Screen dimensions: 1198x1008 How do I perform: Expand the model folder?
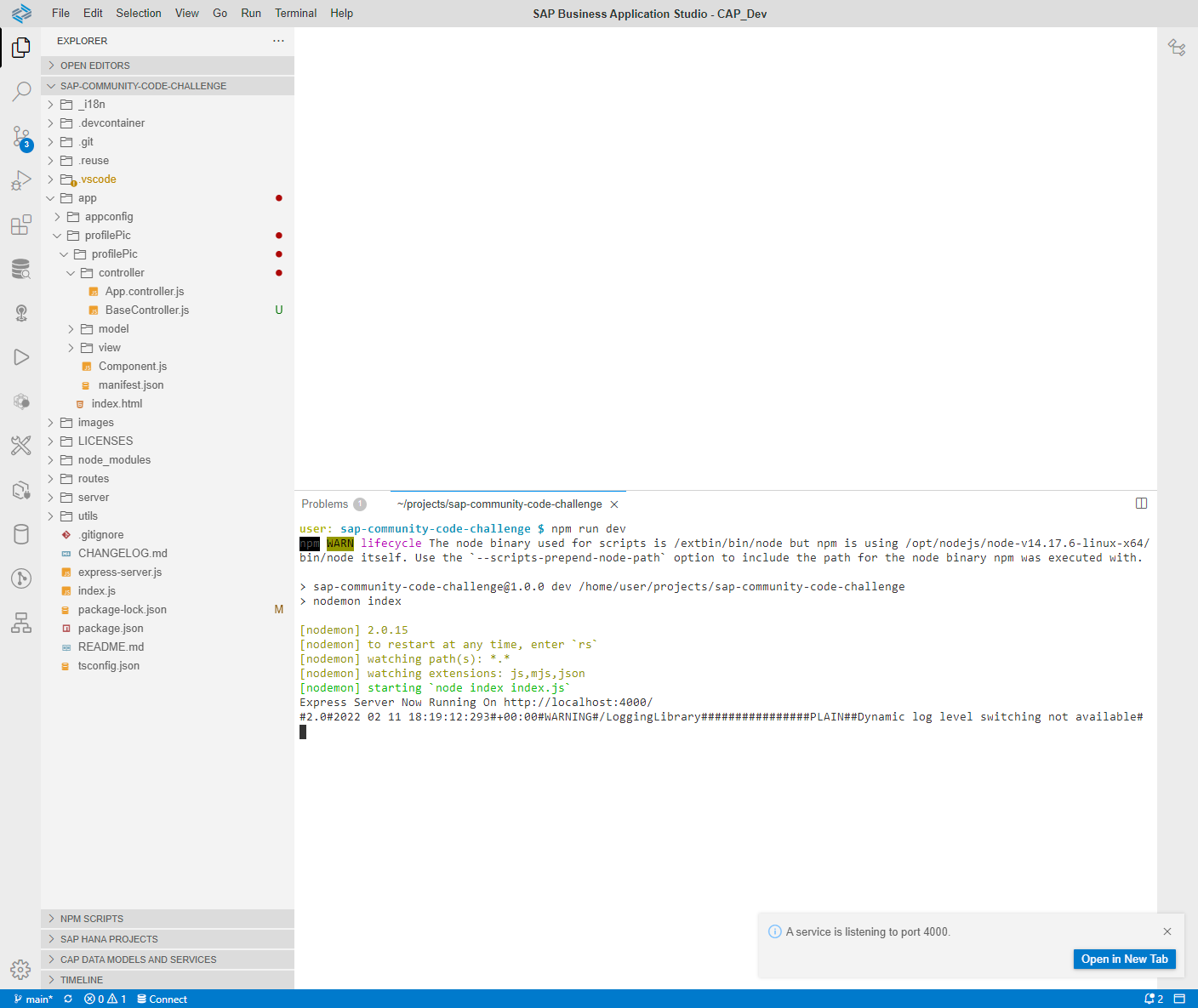[168, 329]
